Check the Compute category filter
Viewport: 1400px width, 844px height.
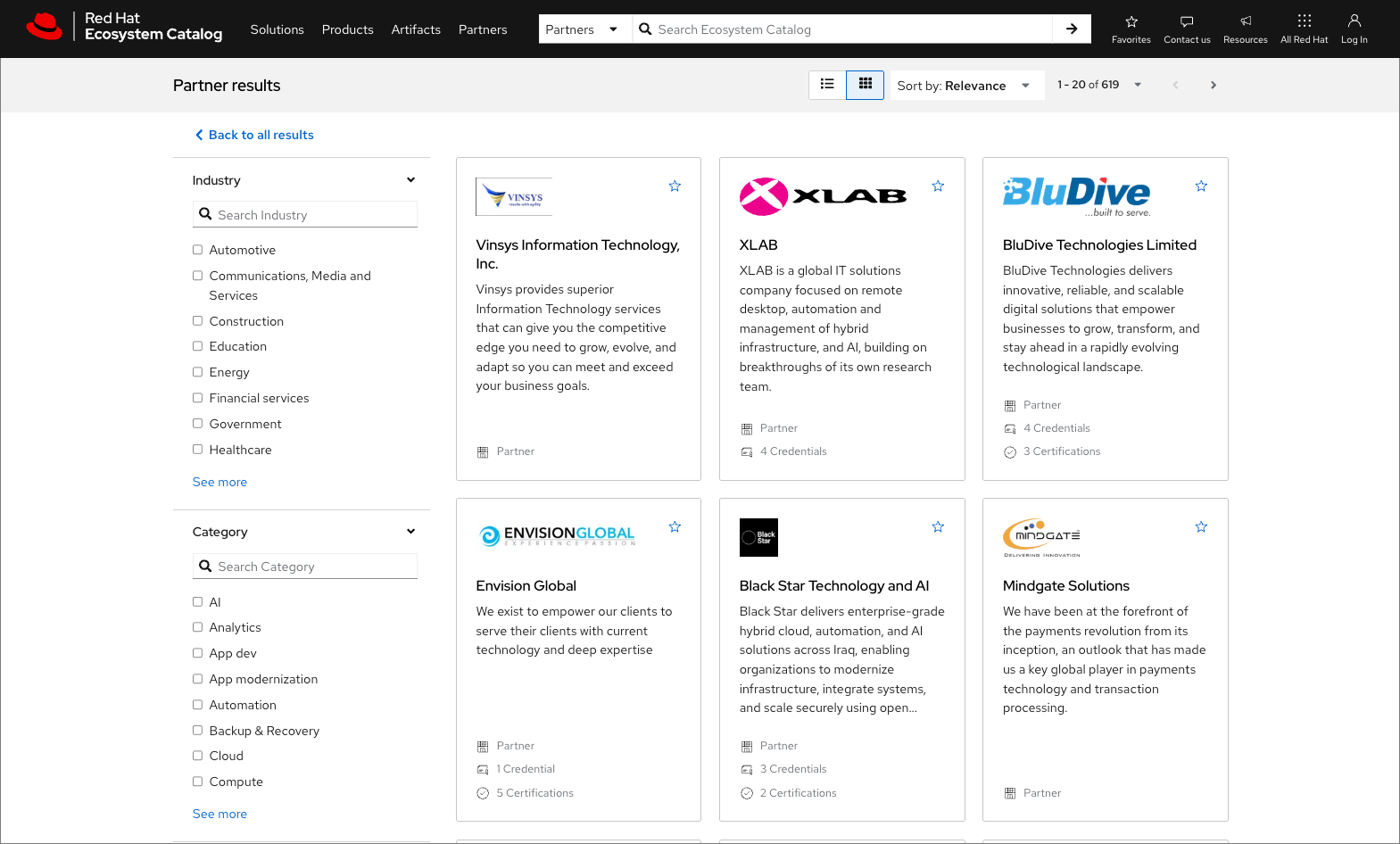pos(197,782)
